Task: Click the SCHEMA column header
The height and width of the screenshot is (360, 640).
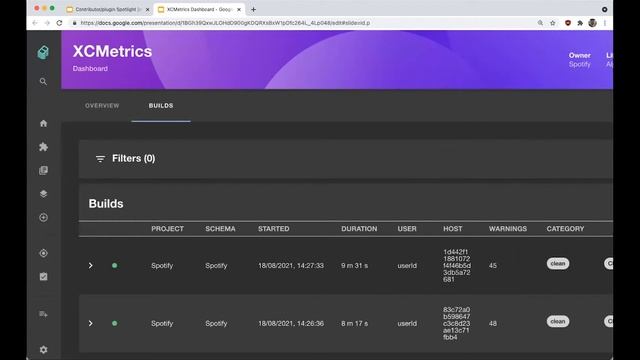Action: click(220, 229)
